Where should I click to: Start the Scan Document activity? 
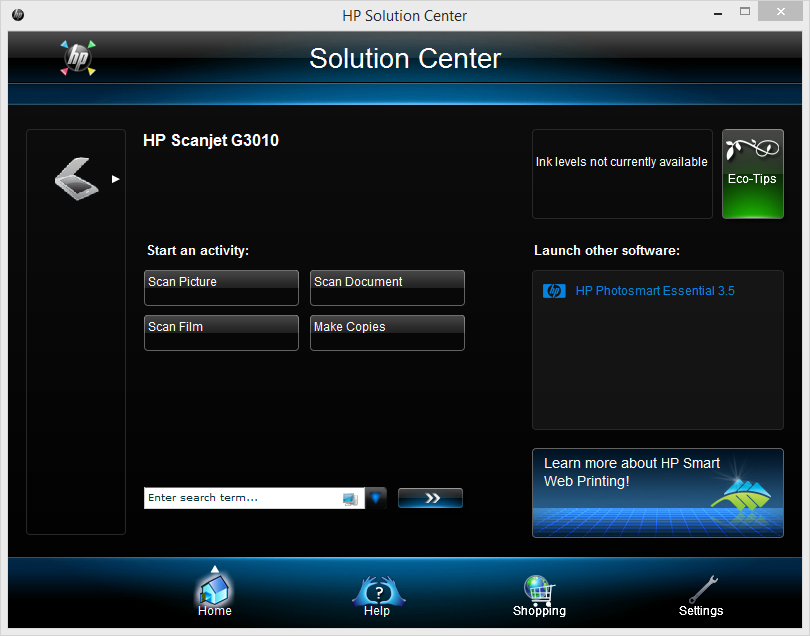pyautogui.click(x=387, y=288)
